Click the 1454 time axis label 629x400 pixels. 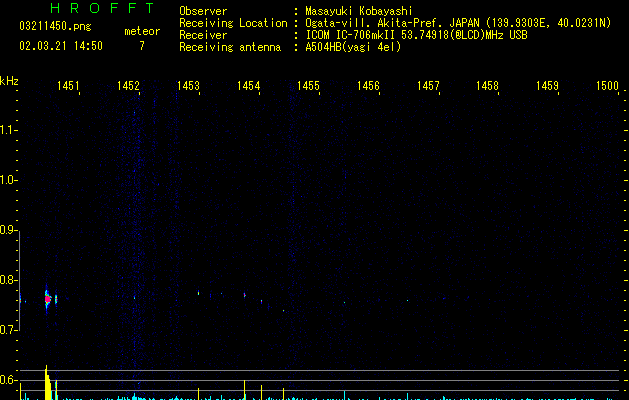[248, 85]
